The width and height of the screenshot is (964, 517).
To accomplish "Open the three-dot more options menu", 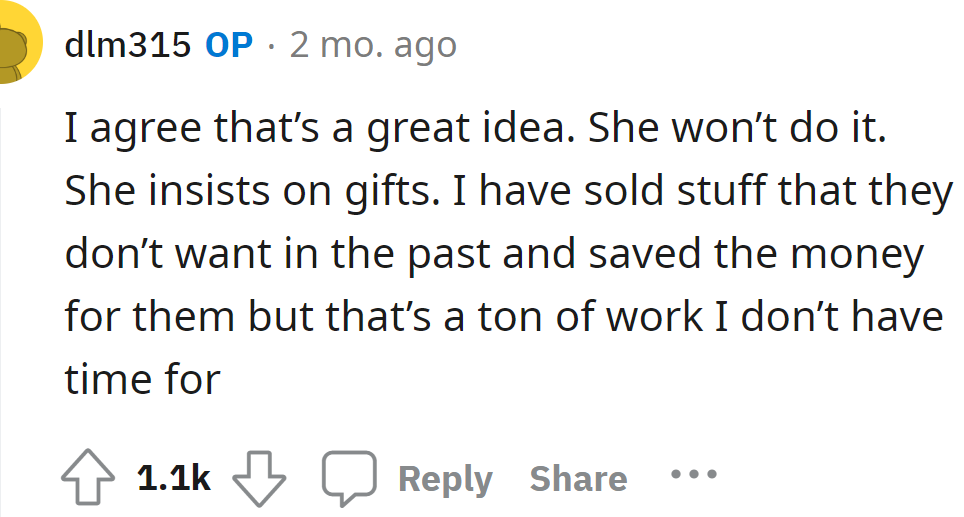I will 694,475.
